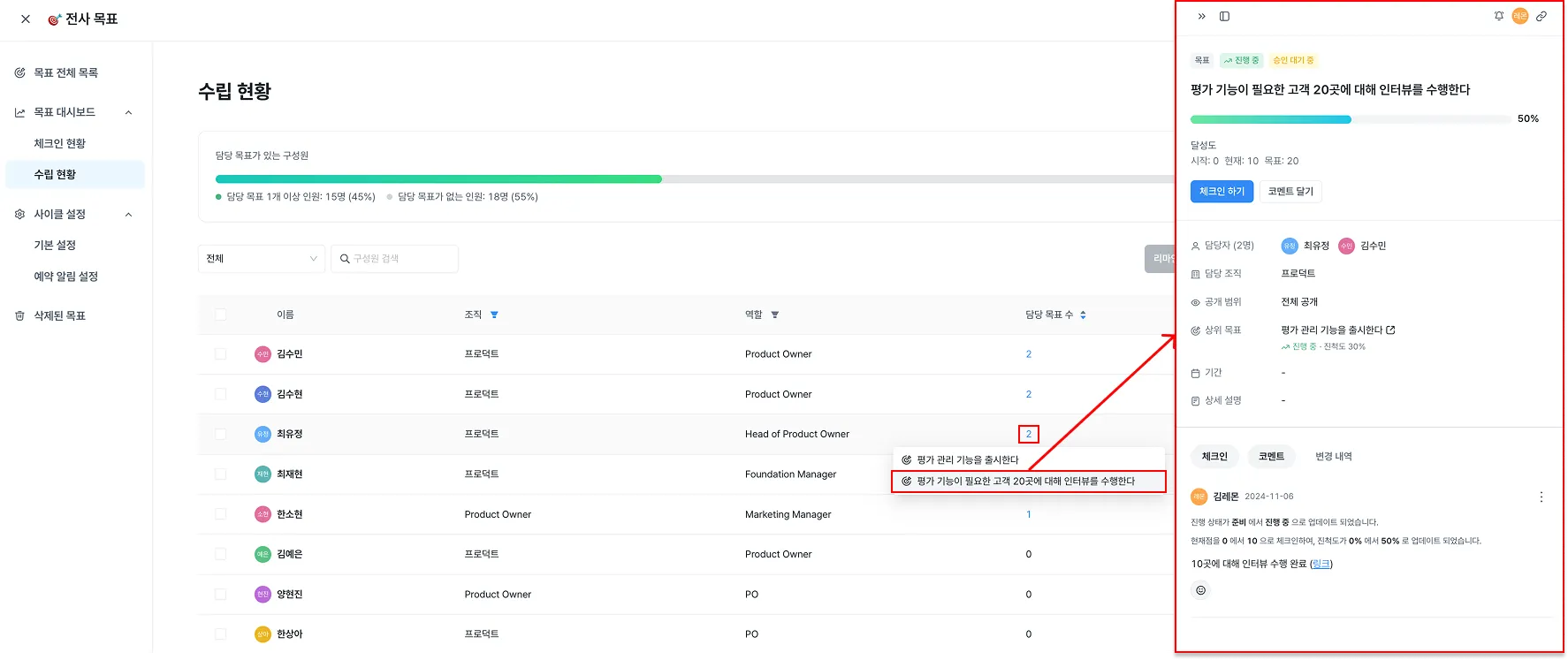Select all members with the header checkbox
This screenshot has width=1568, height=660.
[x=220, y=315]
